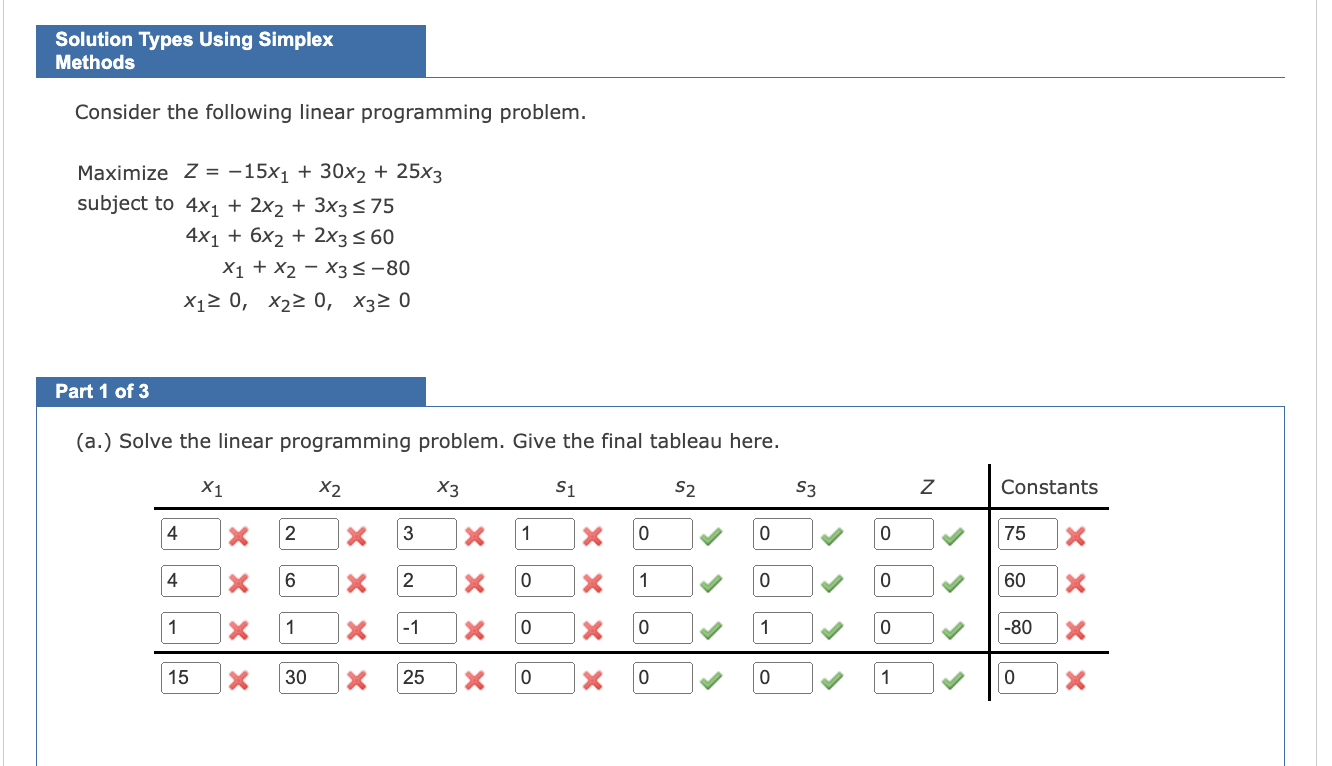Screen dimensions: 1332x766
Task: Click the red X next to the x2 entry of 30
Action: coord(356,678)
